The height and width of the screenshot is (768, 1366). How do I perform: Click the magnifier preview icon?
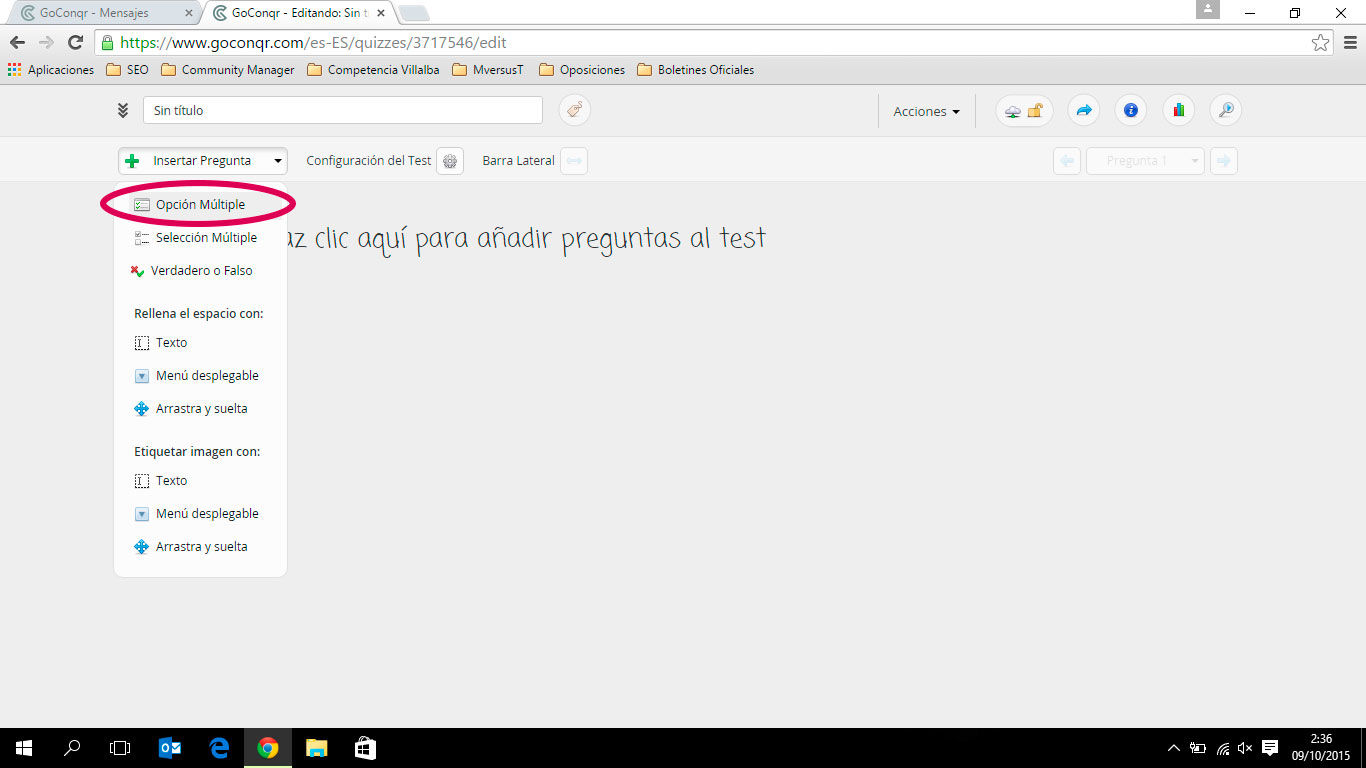pos(1225,110)
